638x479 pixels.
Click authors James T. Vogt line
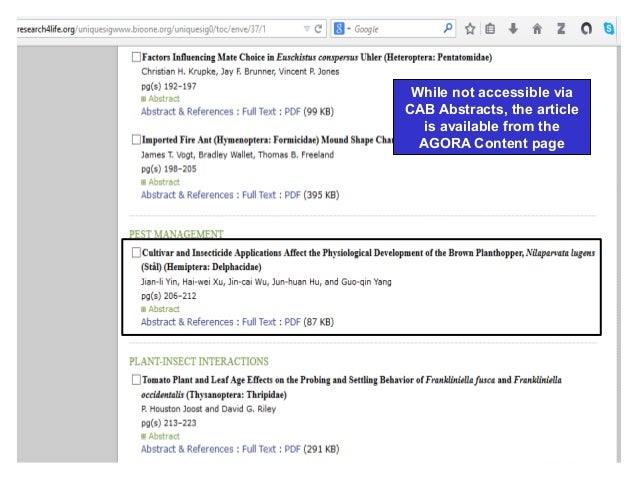[x=237, y=155]
